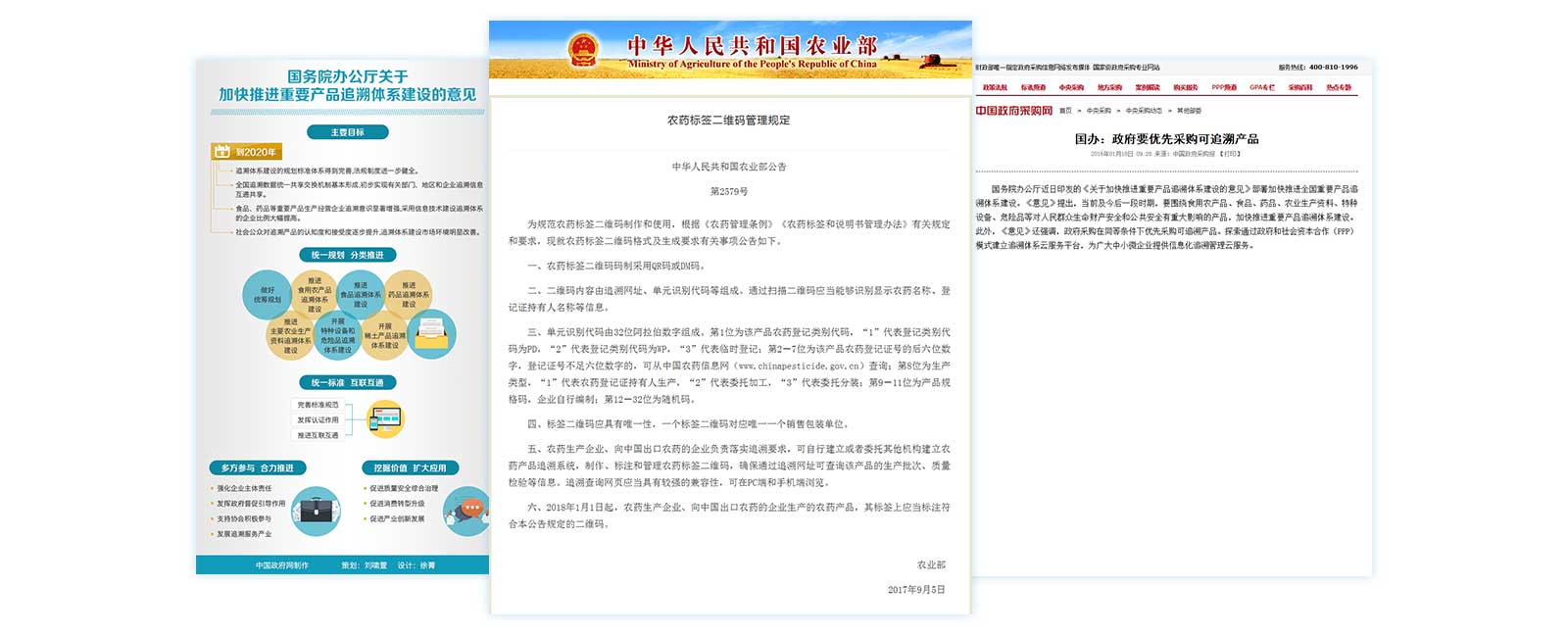Click the 推进食品追溯体系建设 circle
1568x637 pixels.
[361, 294]
